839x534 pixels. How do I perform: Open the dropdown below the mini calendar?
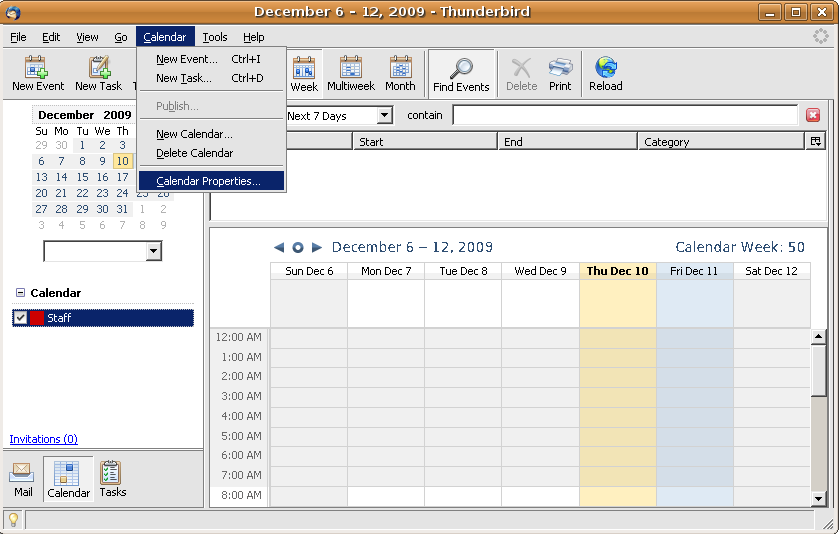(x=154, y=251)
